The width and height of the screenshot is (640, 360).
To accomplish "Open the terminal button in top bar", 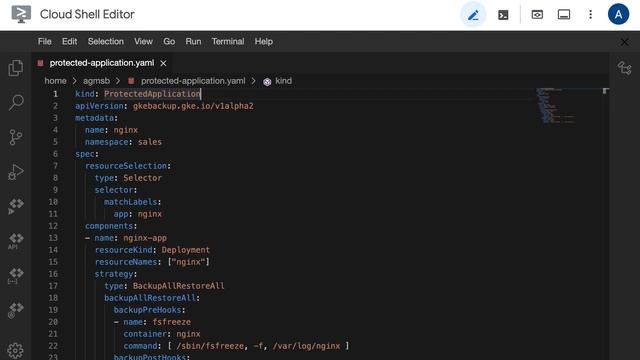I will point(503,15).
